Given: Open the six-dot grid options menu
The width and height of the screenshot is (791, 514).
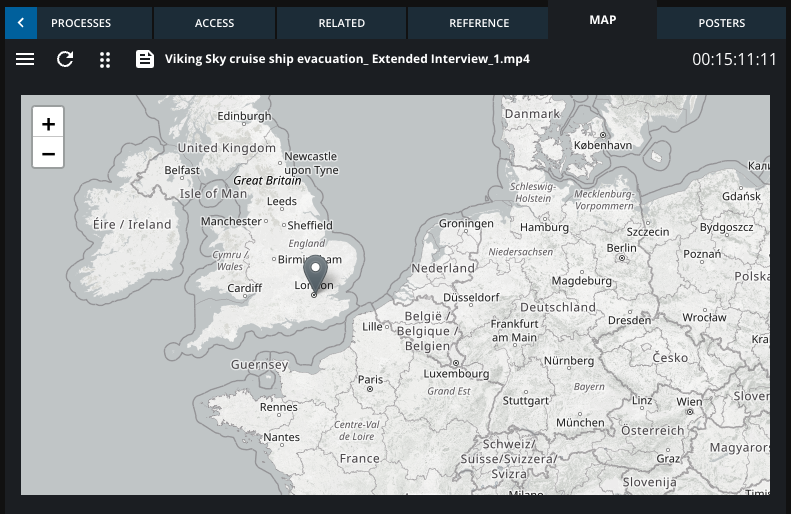Looking at the screenshot, I should pyautogui.click(x=105, y=59).
